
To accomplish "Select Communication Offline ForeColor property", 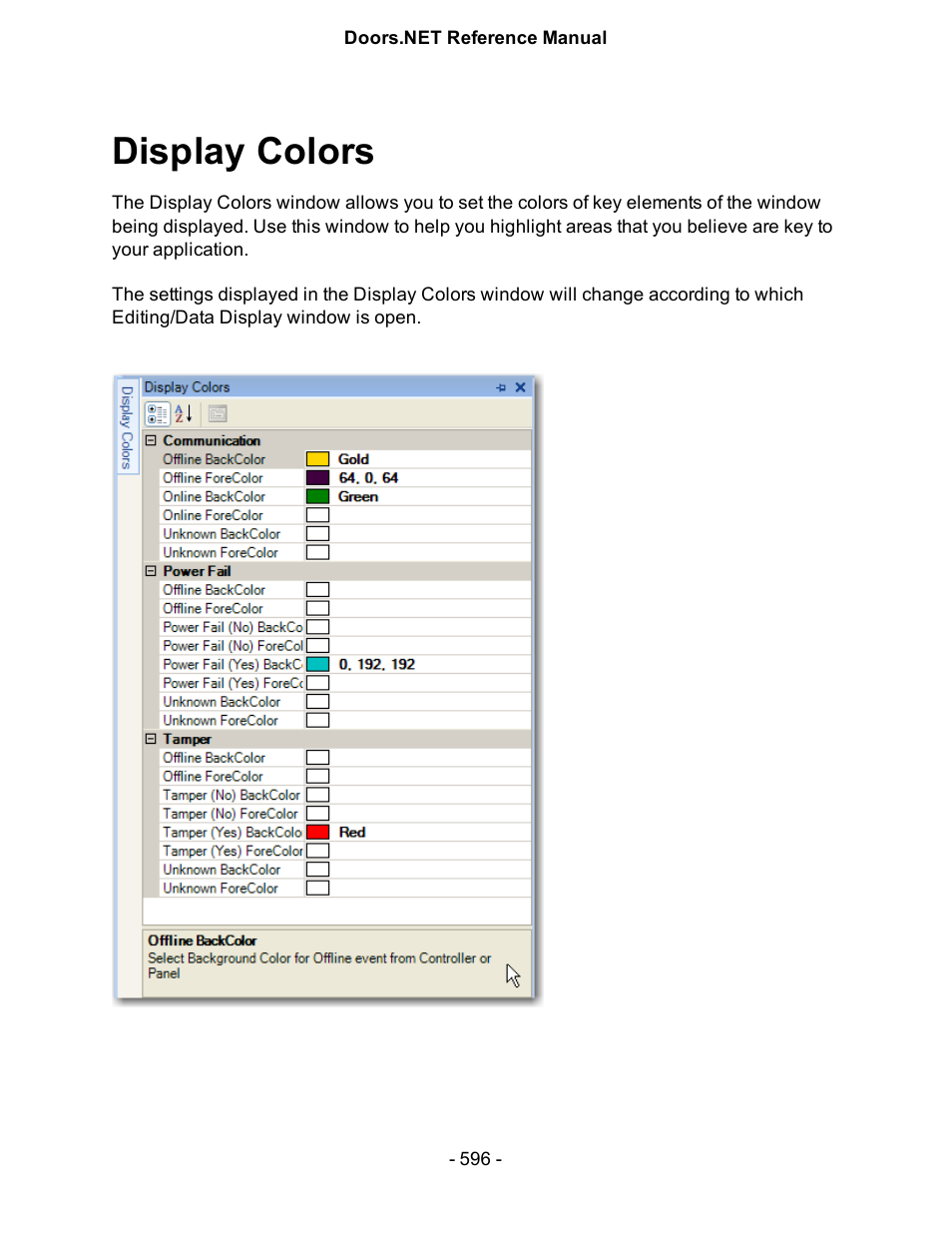I will (231, 478).
